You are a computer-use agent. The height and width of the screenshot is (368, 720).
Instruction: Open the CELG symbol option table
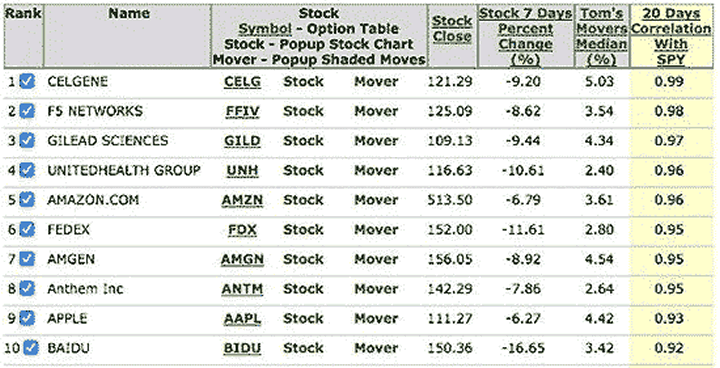pyautogui.click(x=242, y=82)
